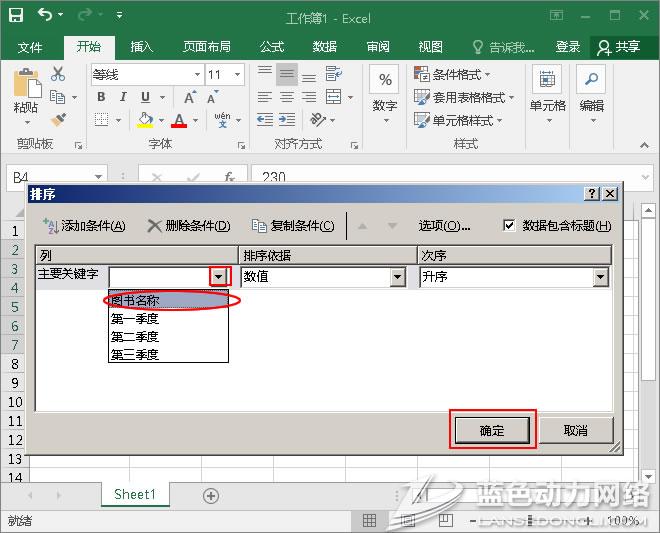Open the 数据 ribbon tab

[324, 47]
